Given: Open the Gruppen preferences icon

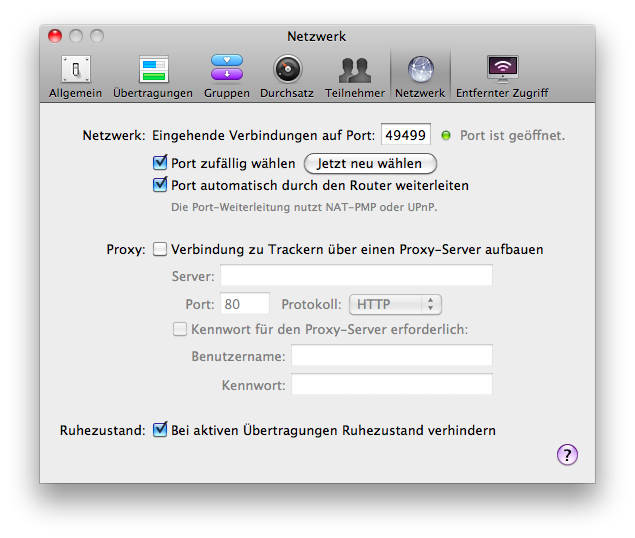Looking at the screenshot, I should click(226, 70).
